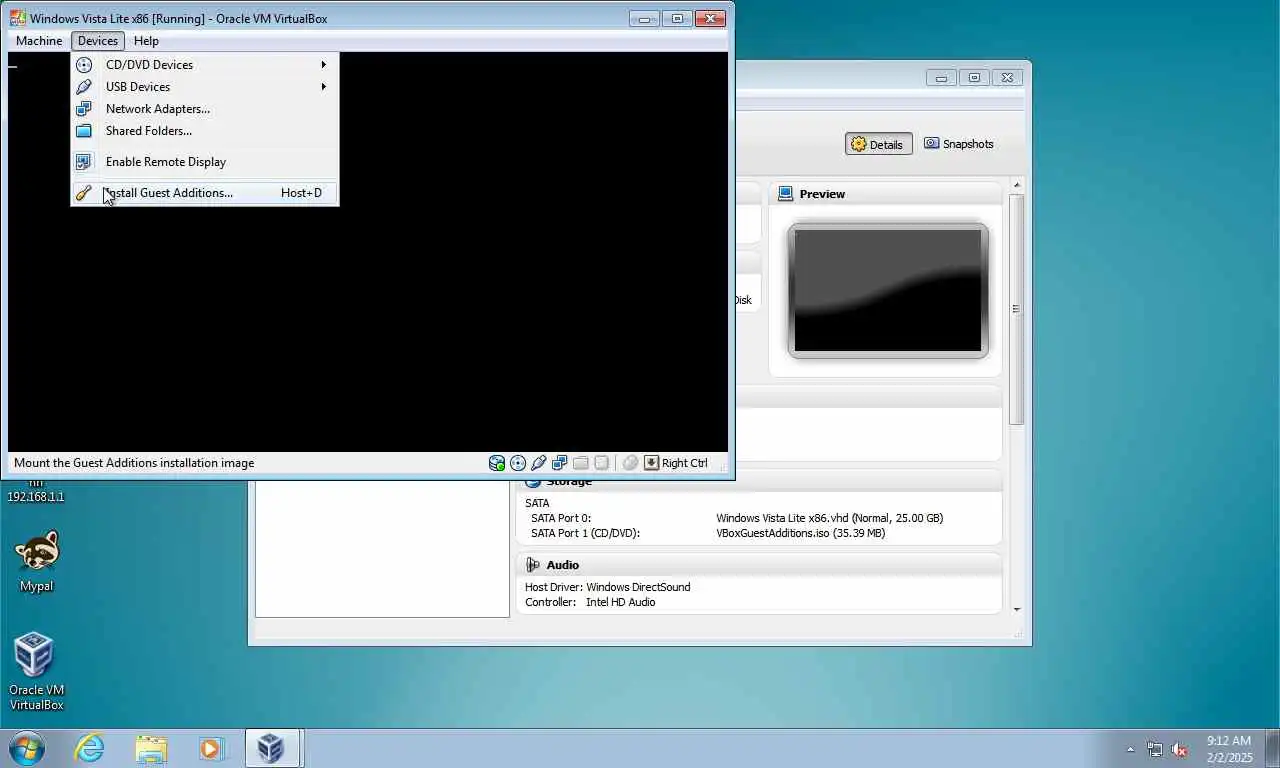Open Windows Explorer folder icon on taskbar
Image resolution: width=1280 pixels, height=768 pixels.
click(151, 748)
